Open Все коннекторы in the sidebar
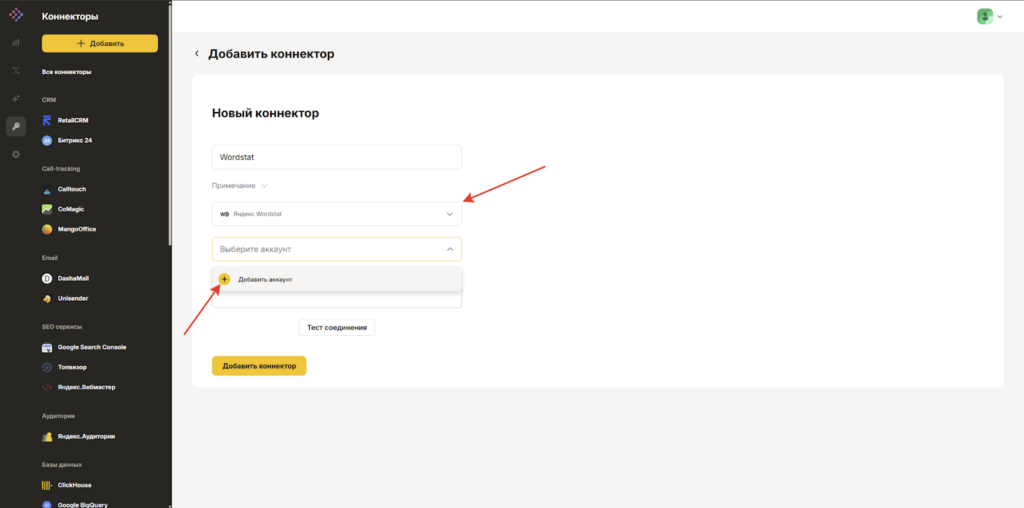 67,72
